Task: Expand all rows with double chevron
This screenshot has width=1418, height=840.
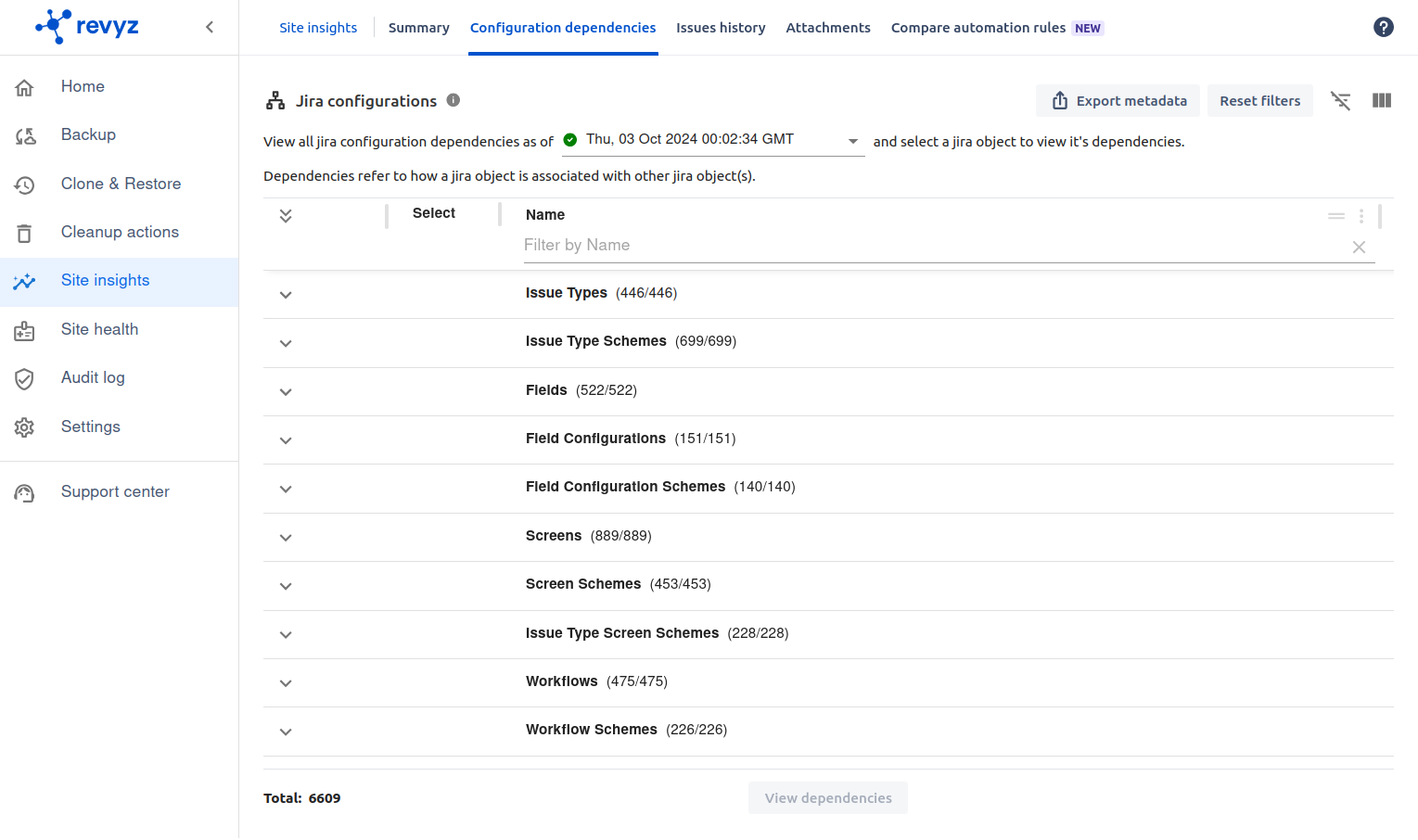Action: pos(286,215)
